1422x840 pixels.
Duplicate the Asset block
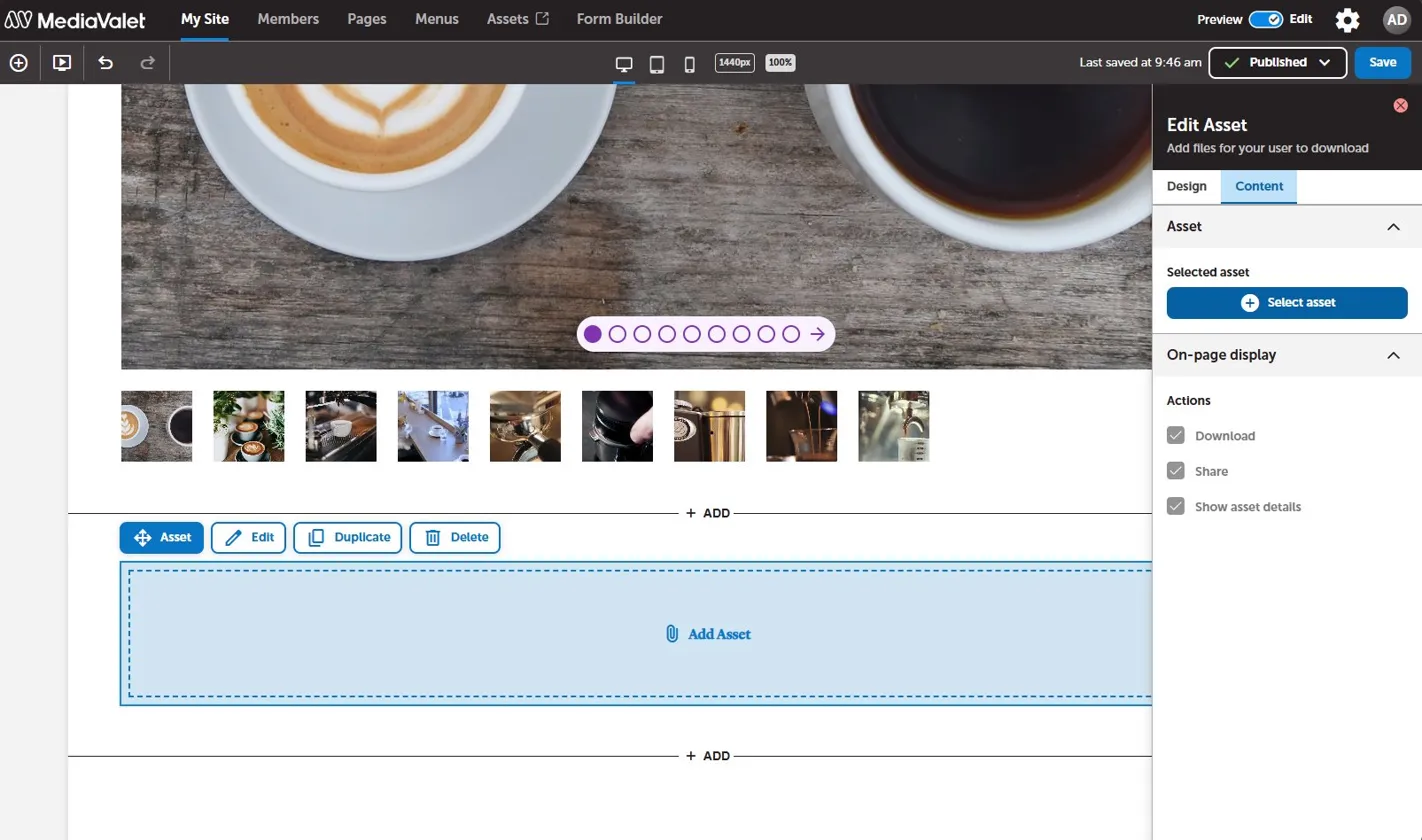point(348,537)
